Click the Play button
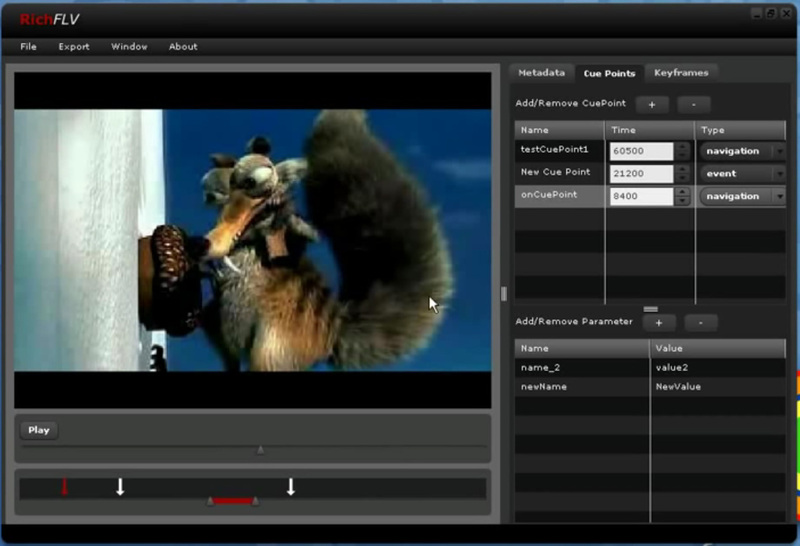 click(x=39, y=430)
